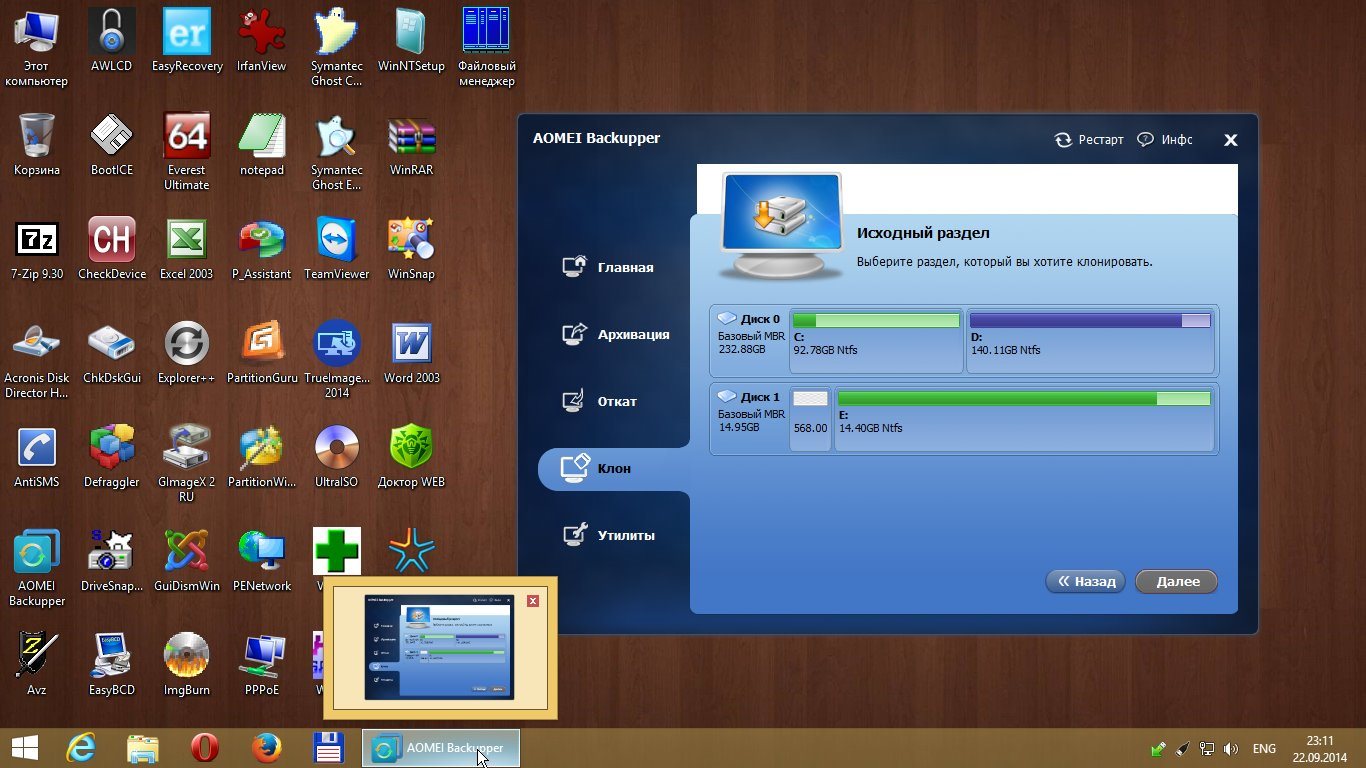The width and height of the screenshot is (1366, 768).
Task: Open the AWLCD desktop icon
Action: pyautogui.click(x=111, y=41)
